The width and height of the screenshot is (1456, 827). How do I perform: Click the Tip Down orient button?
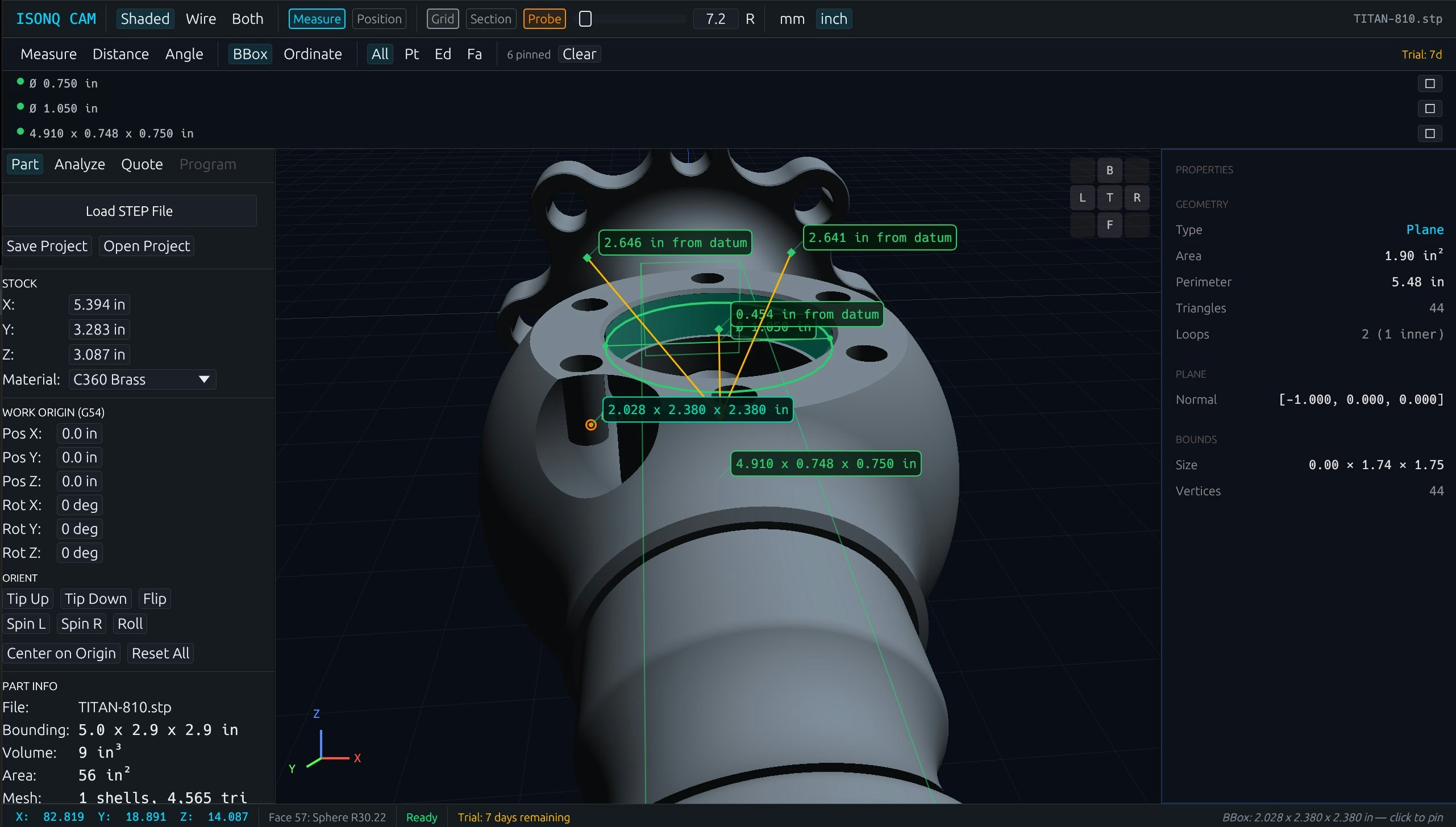[95, 599]
